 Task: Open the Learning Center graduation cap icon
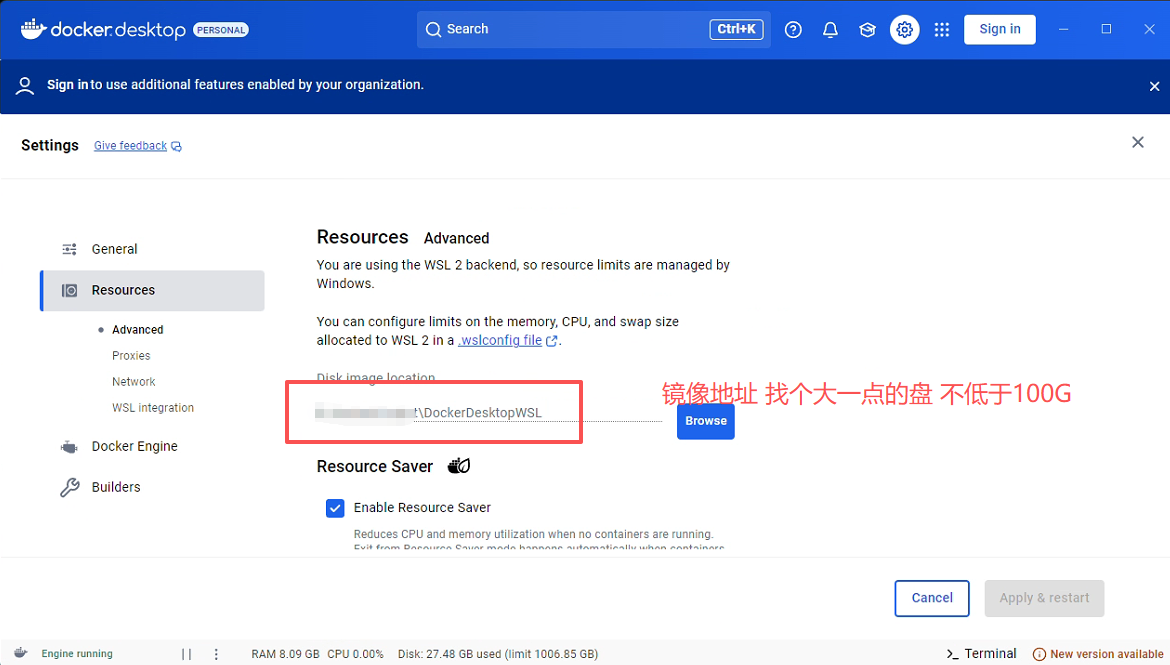(x=867, y=29)
